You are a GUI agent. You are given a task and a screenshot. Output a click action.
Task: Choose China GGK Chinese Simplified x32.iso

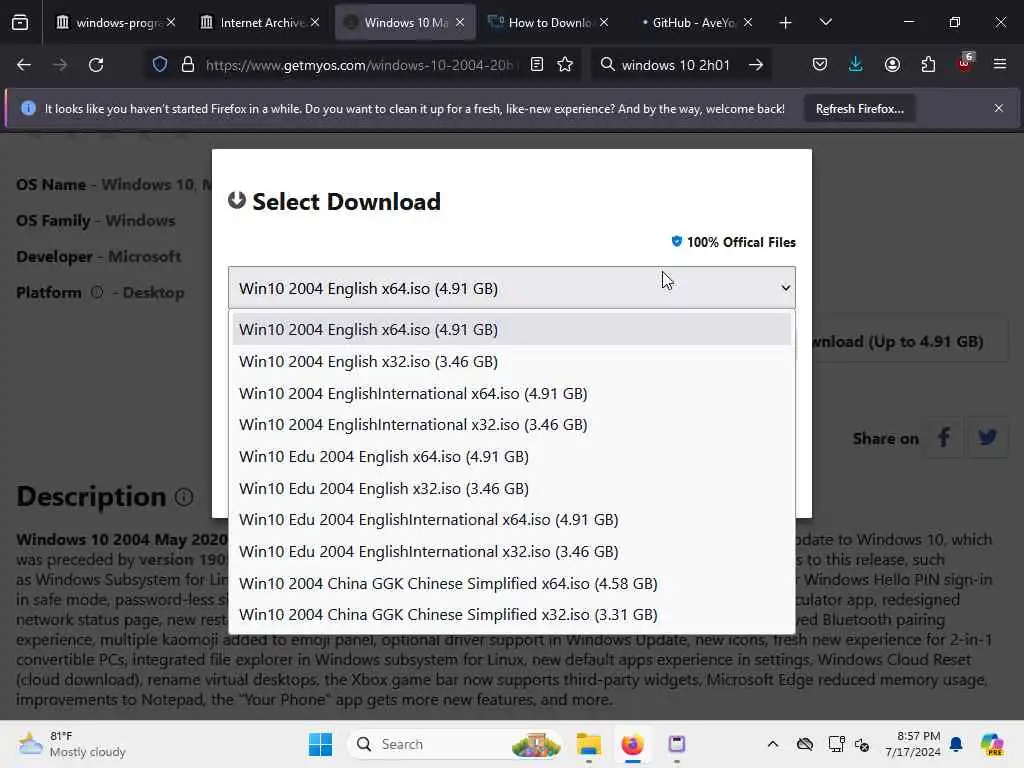pos(511,615)
